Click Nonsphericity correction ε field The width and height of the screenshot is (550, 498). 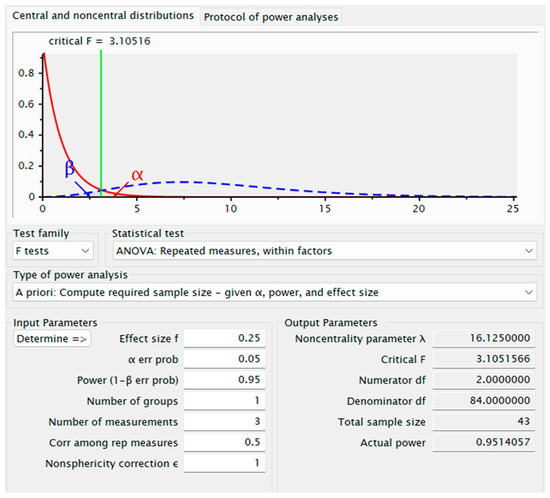224,463
